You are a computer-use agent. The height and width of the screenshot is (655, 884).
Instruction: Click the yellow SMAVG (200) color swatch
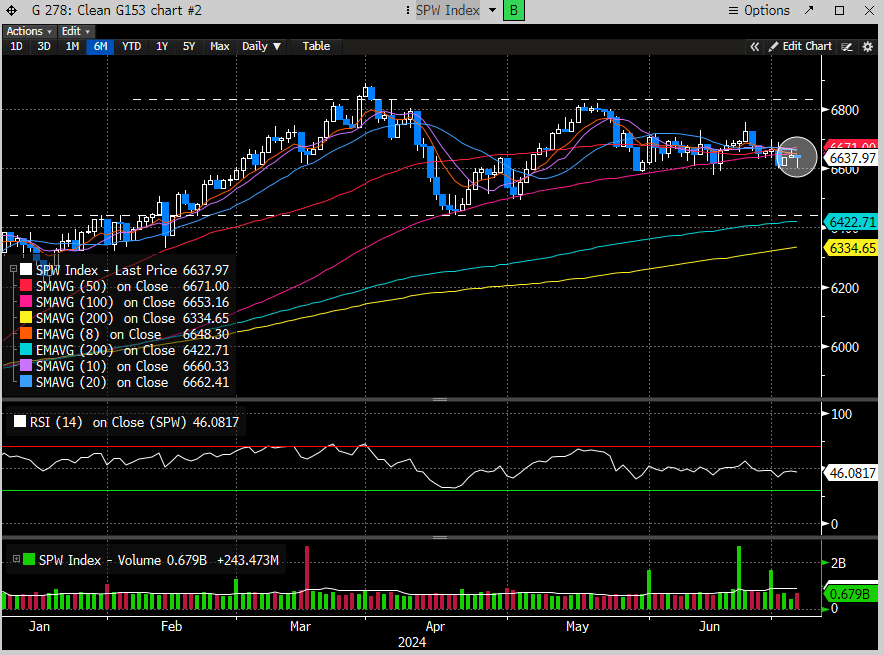[26, 317]
